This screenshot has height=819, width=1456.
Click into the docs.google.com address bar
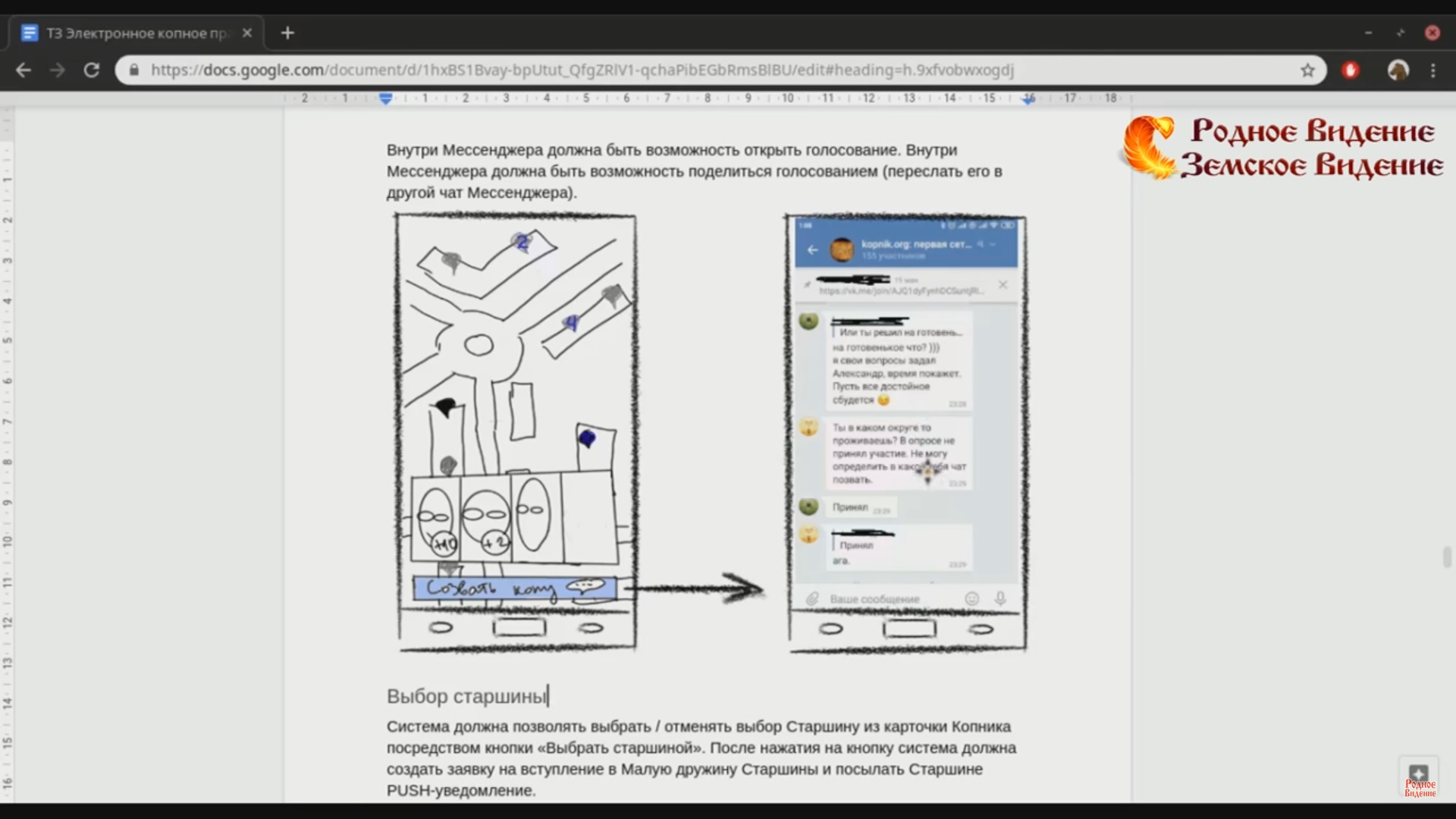pos(576,71)
